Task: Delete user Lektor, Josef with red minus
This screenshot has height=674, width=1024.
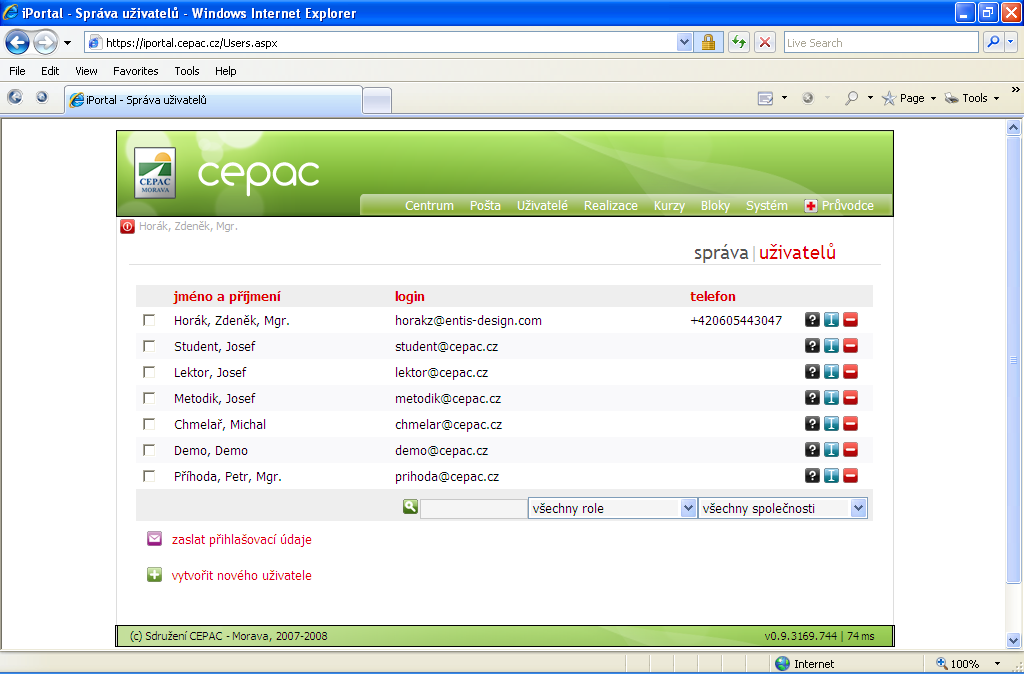Action: pyautogui.click(x=850, y=372)
